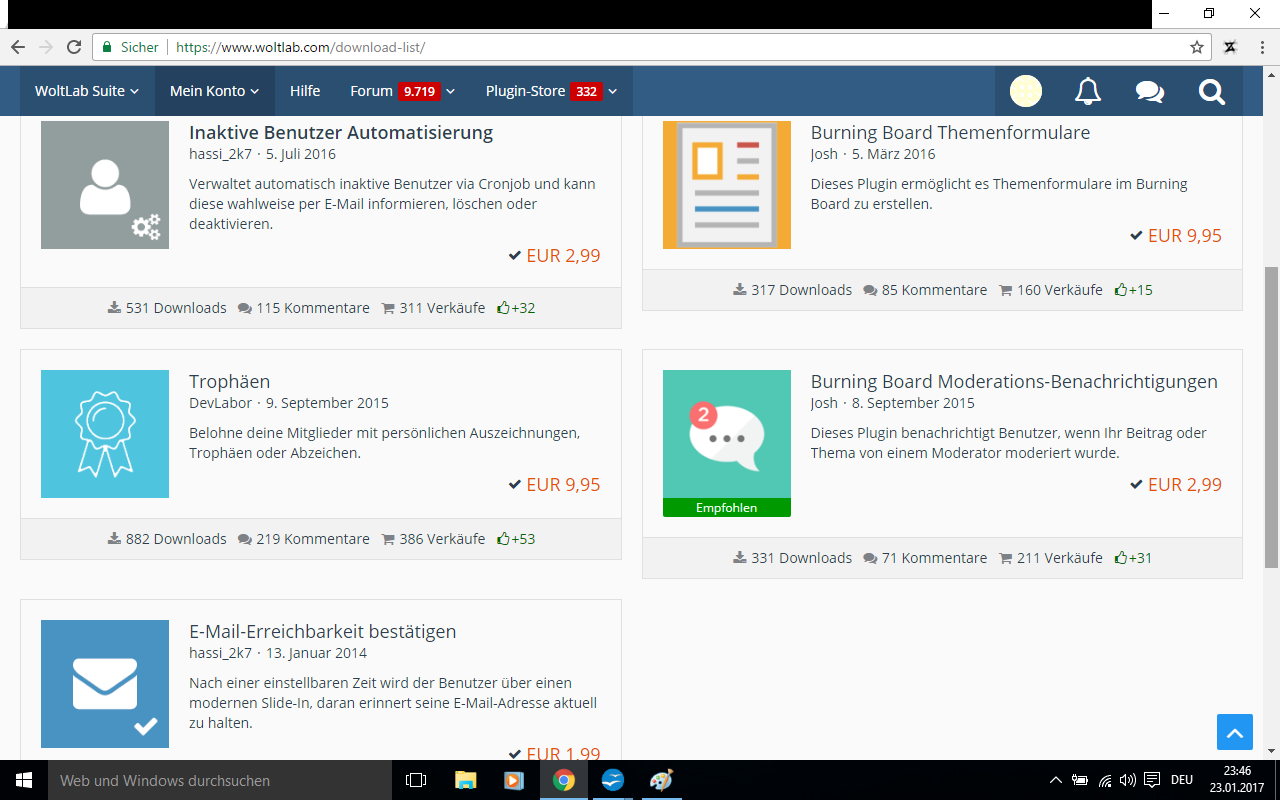This screenshot has width=1280, height=800.
Task: Open Chrome from the Windows taskbar
Action: coord(564,780)
